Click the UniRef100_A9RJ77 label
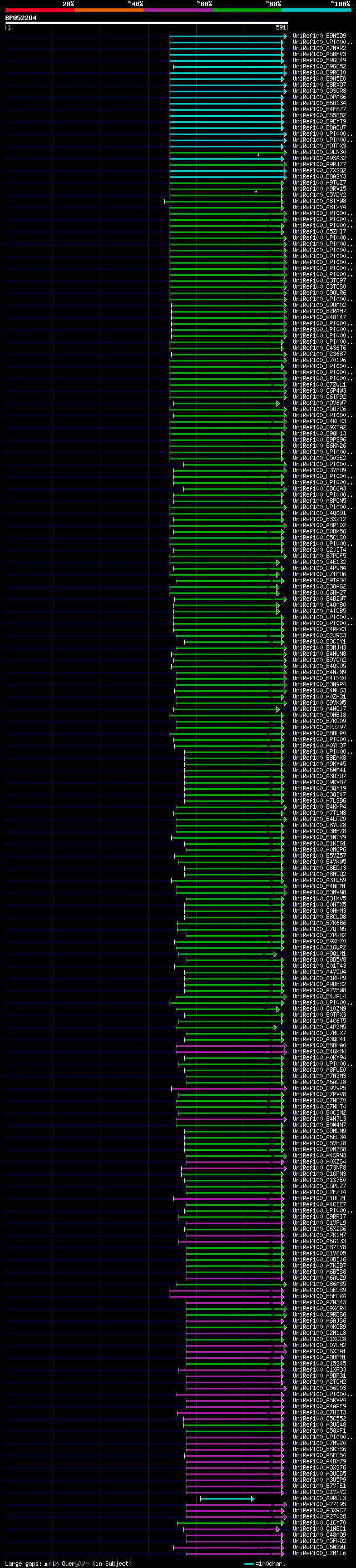Screen dimensions: 356x1568 pos(319,164)
